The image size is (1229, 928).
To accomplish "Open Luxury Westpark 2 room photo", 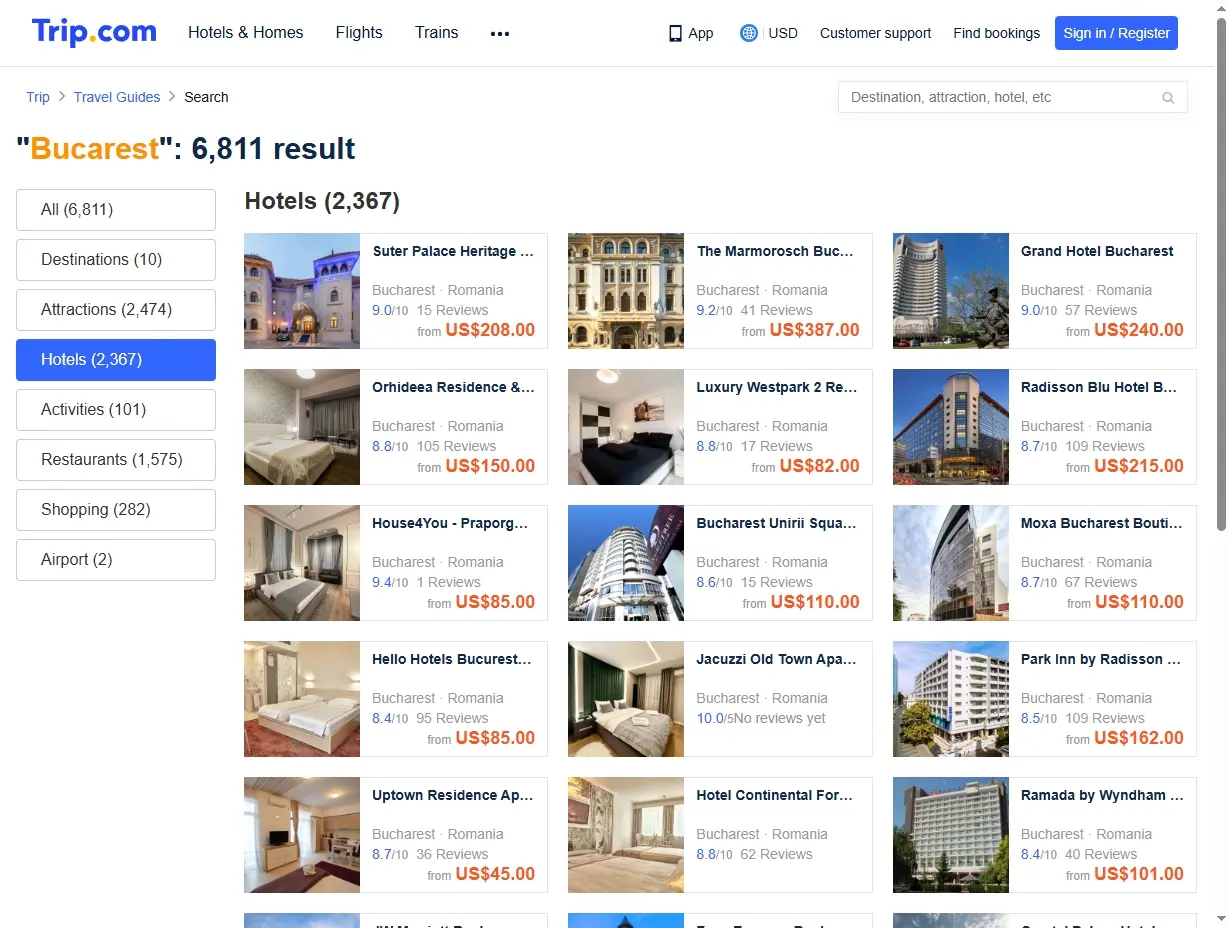I will pyautogui.click(x=626, y=427).
